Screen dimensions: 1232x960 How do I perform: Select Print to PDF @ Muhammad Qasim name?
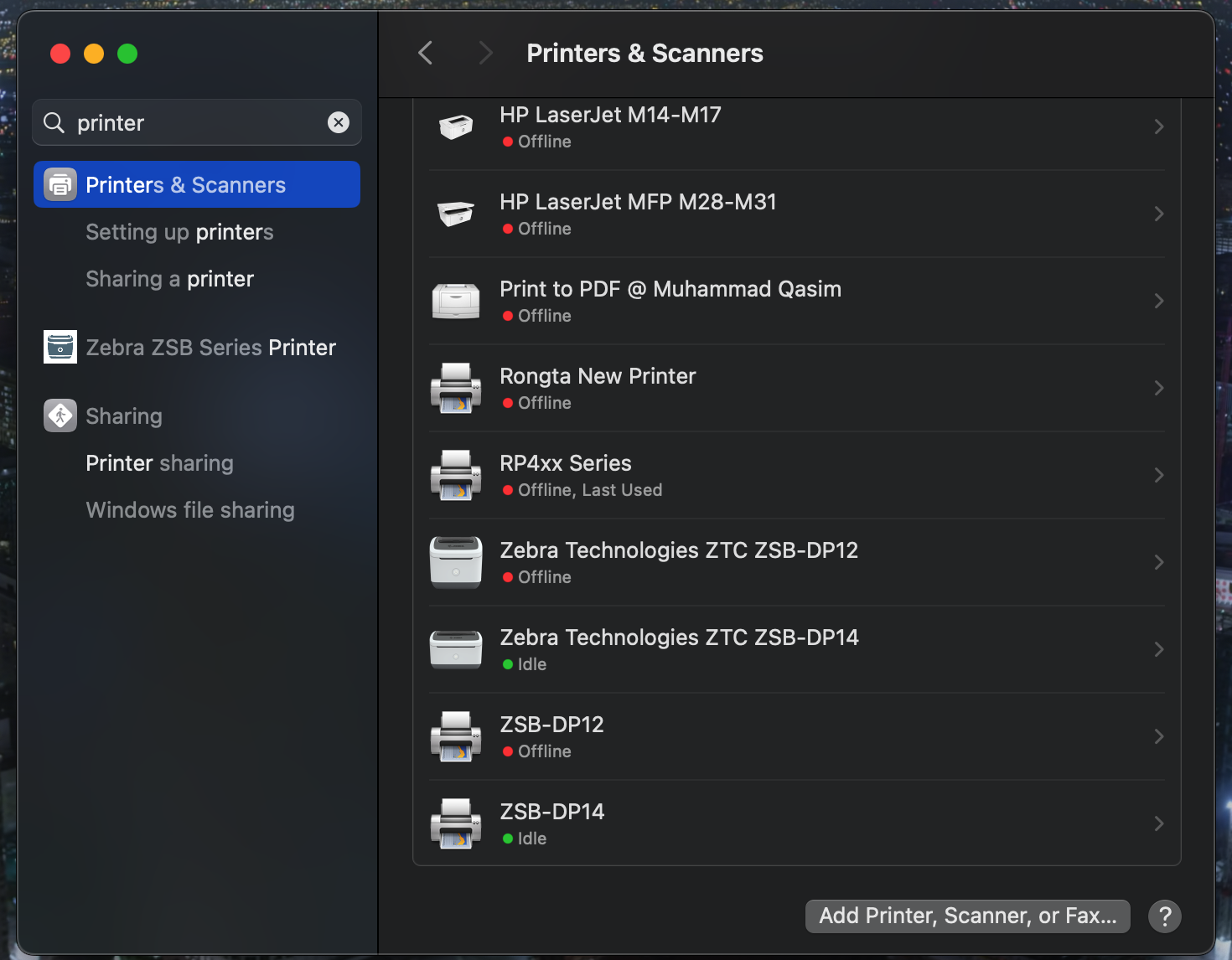pyautogui.click(x=670, y=289)
